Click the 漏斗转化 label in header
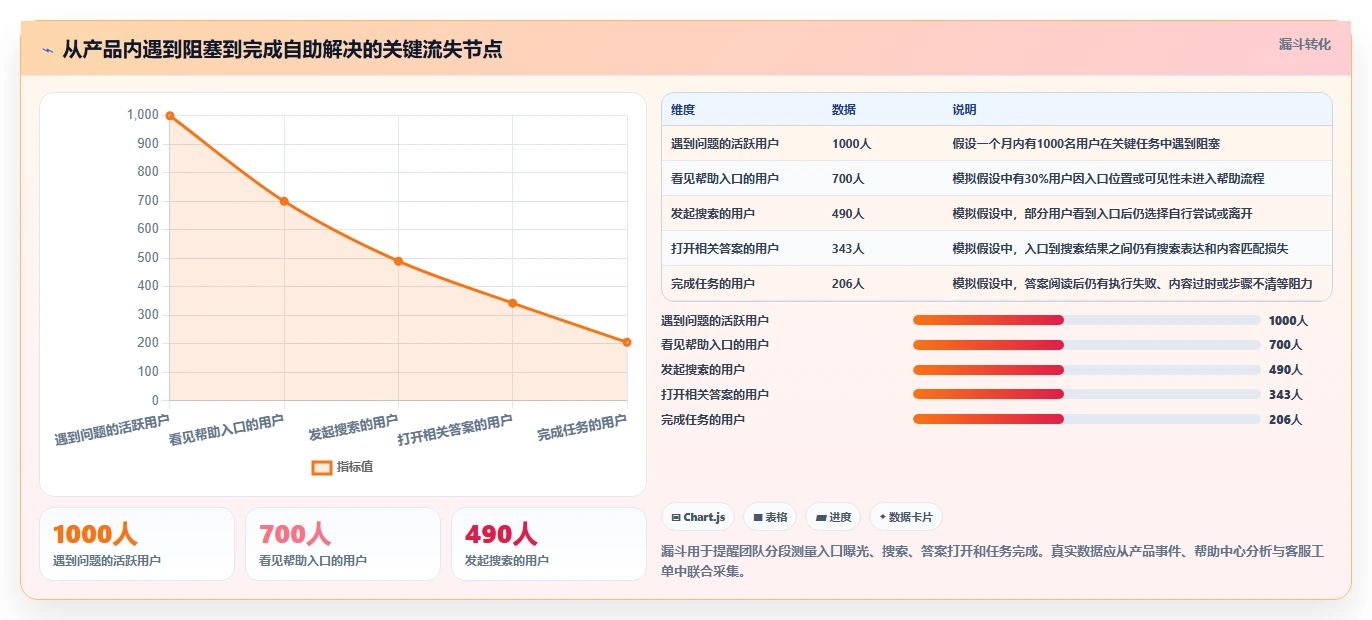 tap(1305, 45)
